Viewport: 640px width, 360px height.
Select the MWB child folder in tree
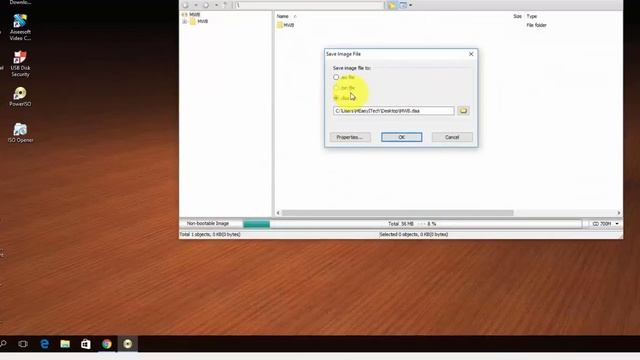202,22
